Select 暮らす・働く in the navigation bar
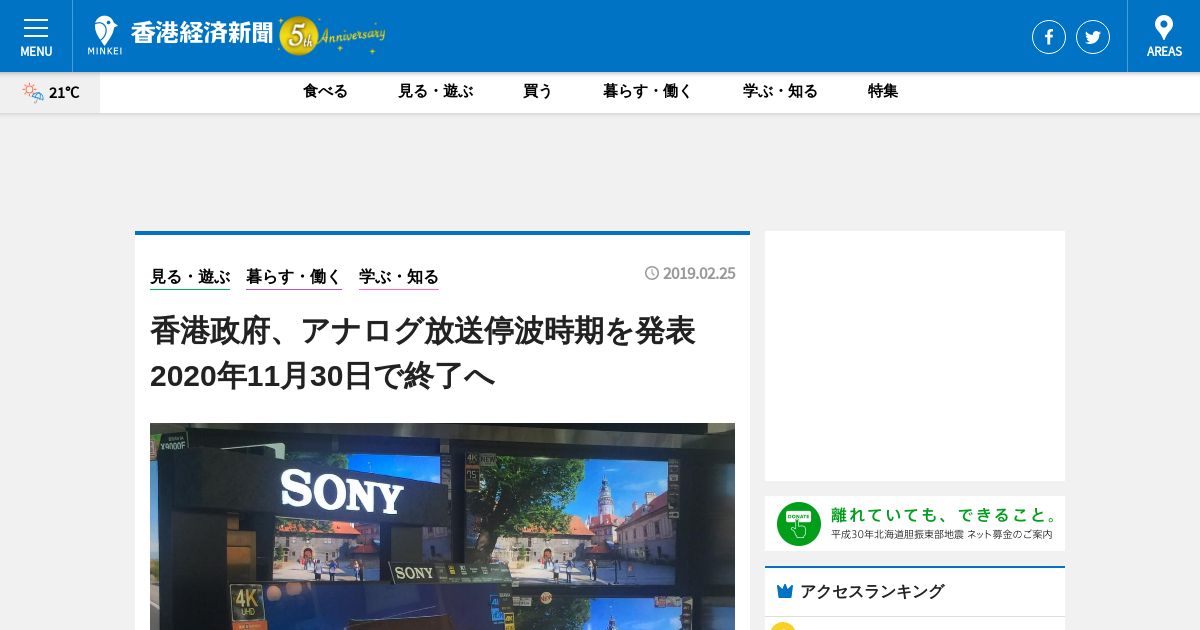Screen dimensions: 1200x630 coord(648,91)
